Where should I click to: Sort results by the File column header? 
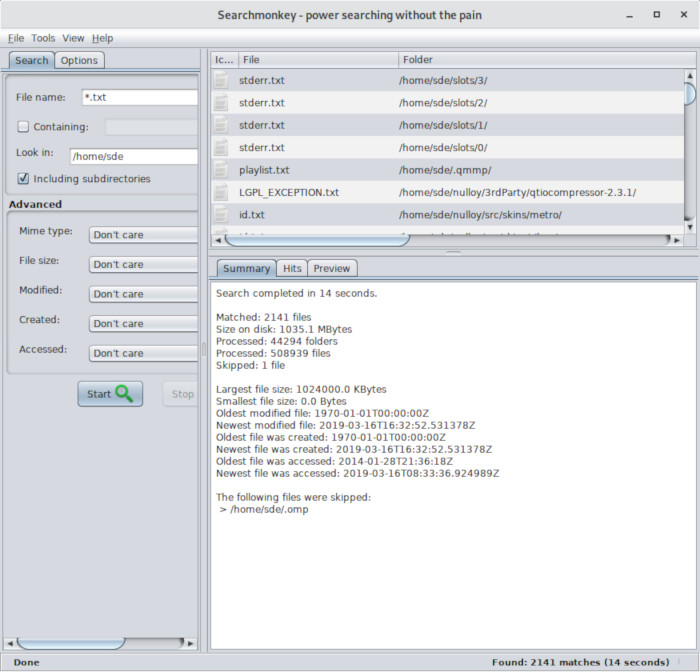[x=318, y=60]
